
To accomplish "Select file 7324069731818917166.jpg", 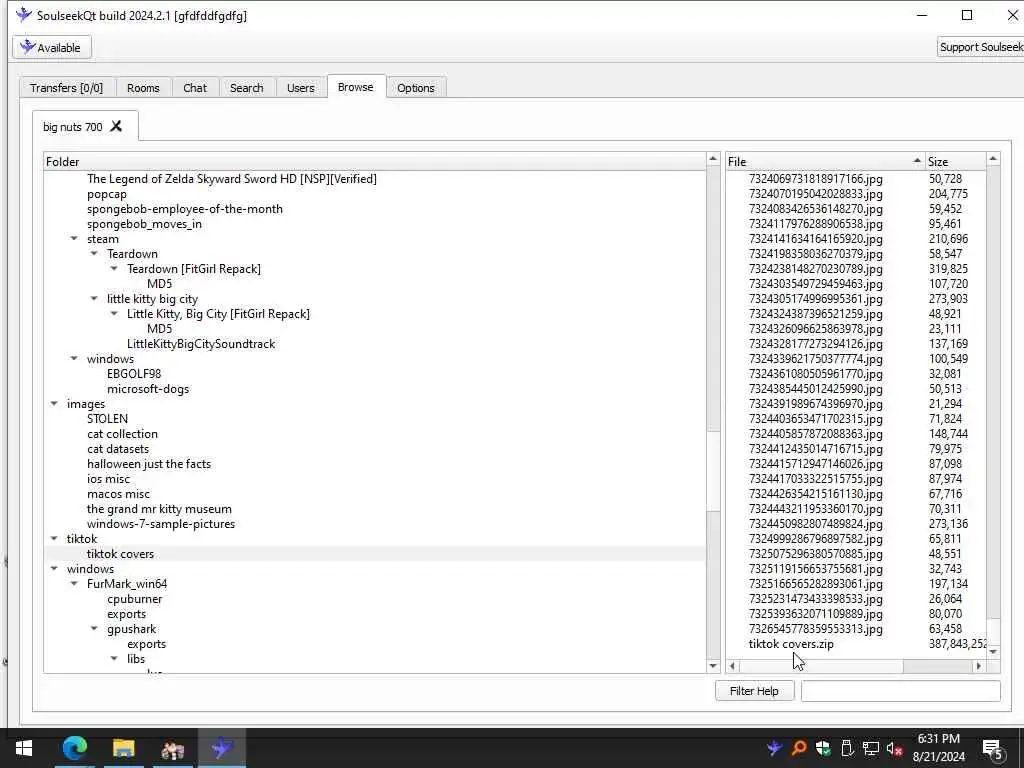I will pyautogui.click(x=816, y=179).
